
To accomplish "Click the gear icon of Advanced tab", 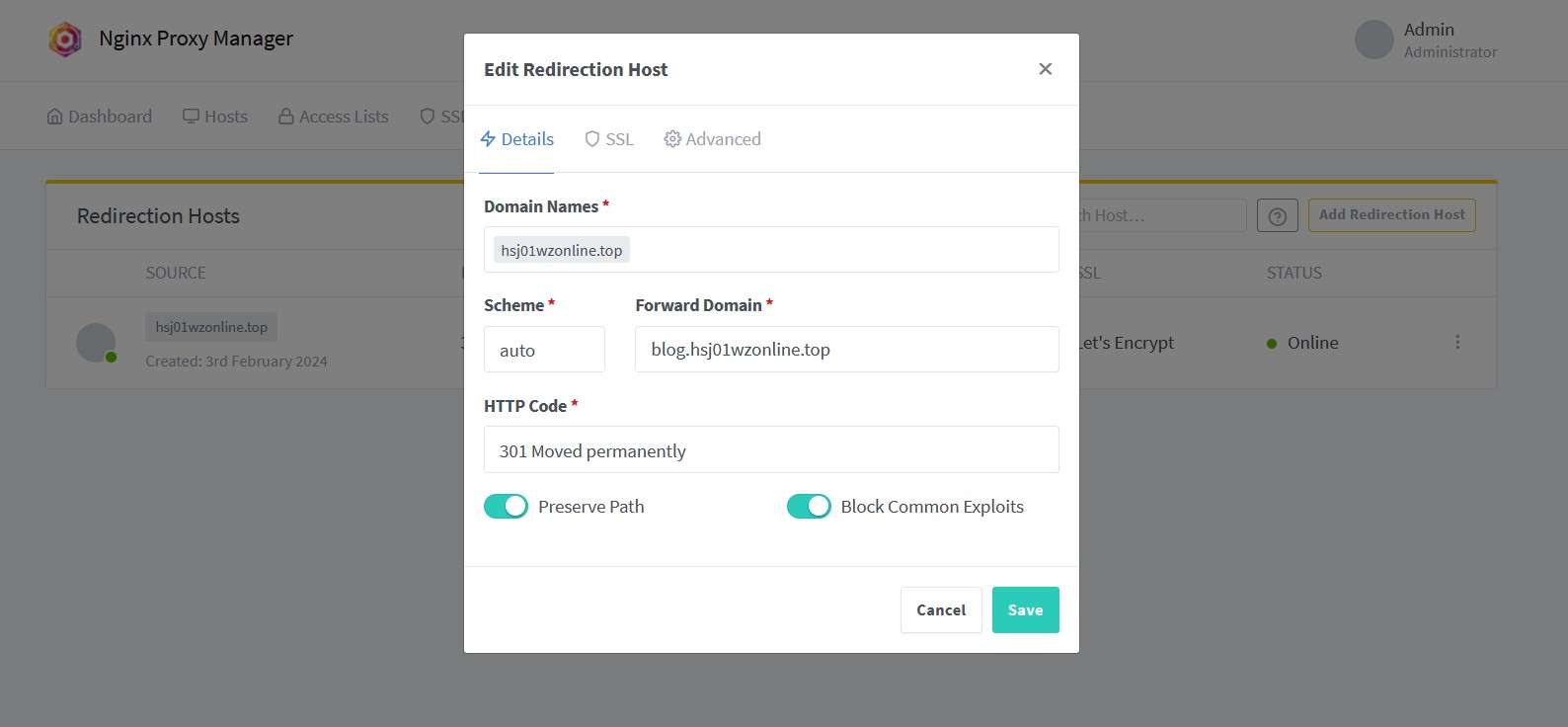I will [672, 139].
